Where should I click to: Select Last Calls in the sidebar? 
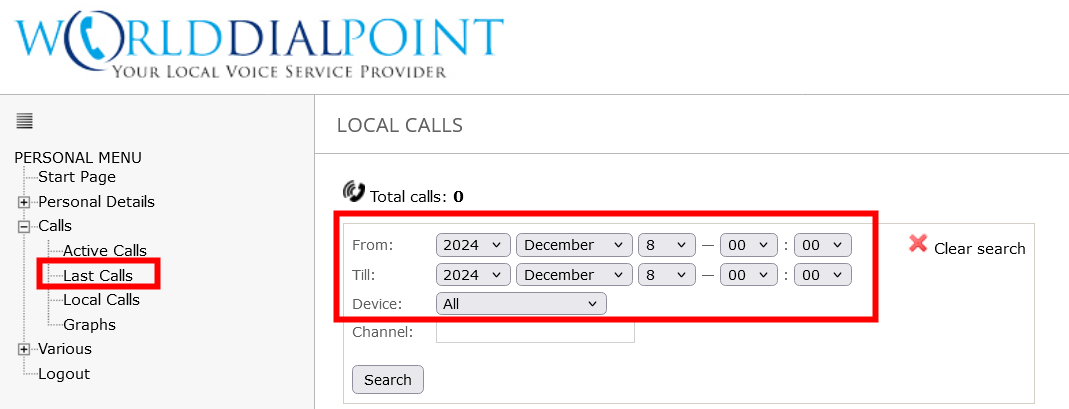tap(97, 275)
